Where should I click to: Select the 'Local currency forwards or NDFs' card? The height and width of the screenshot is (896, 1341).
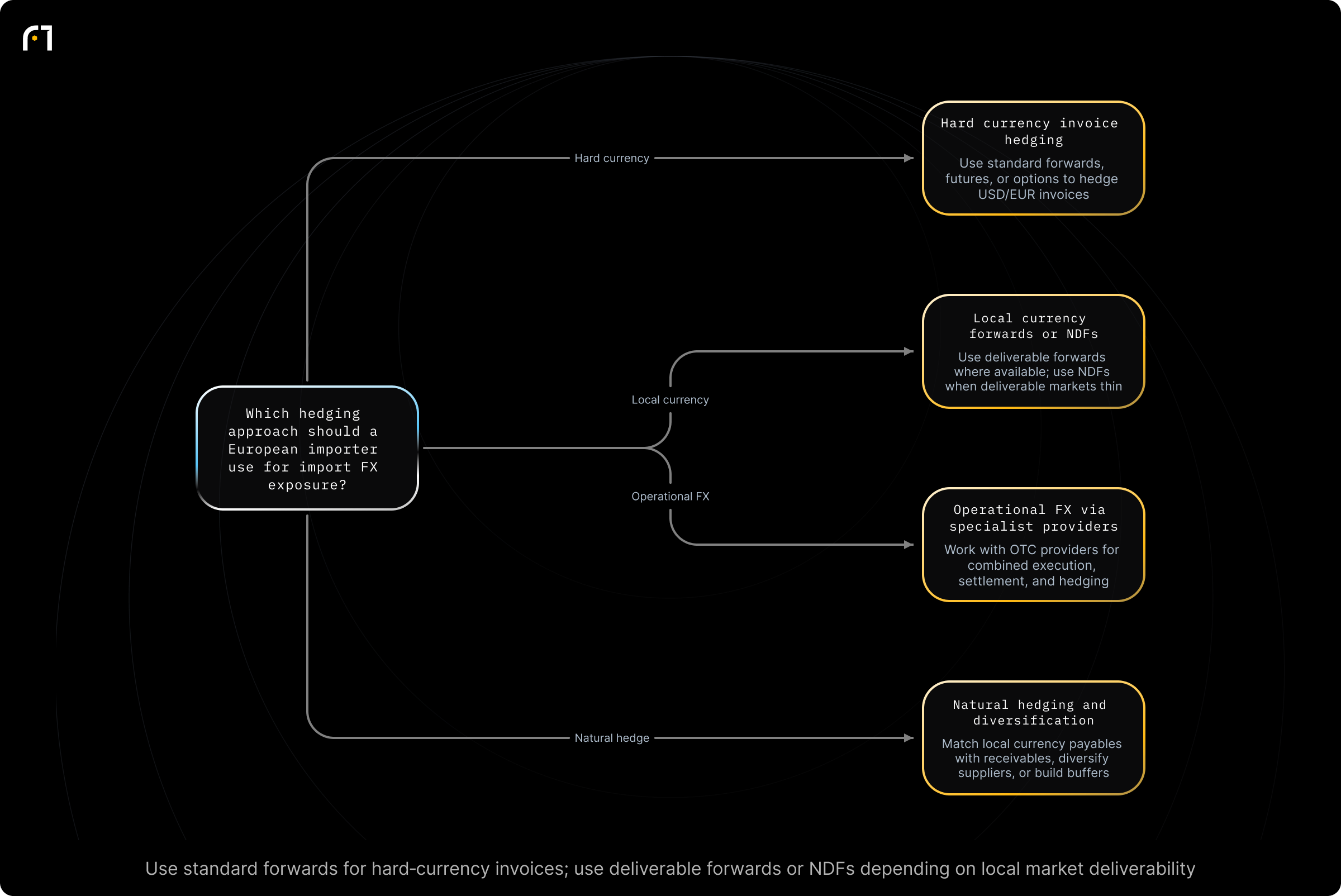coord(1034,351)
